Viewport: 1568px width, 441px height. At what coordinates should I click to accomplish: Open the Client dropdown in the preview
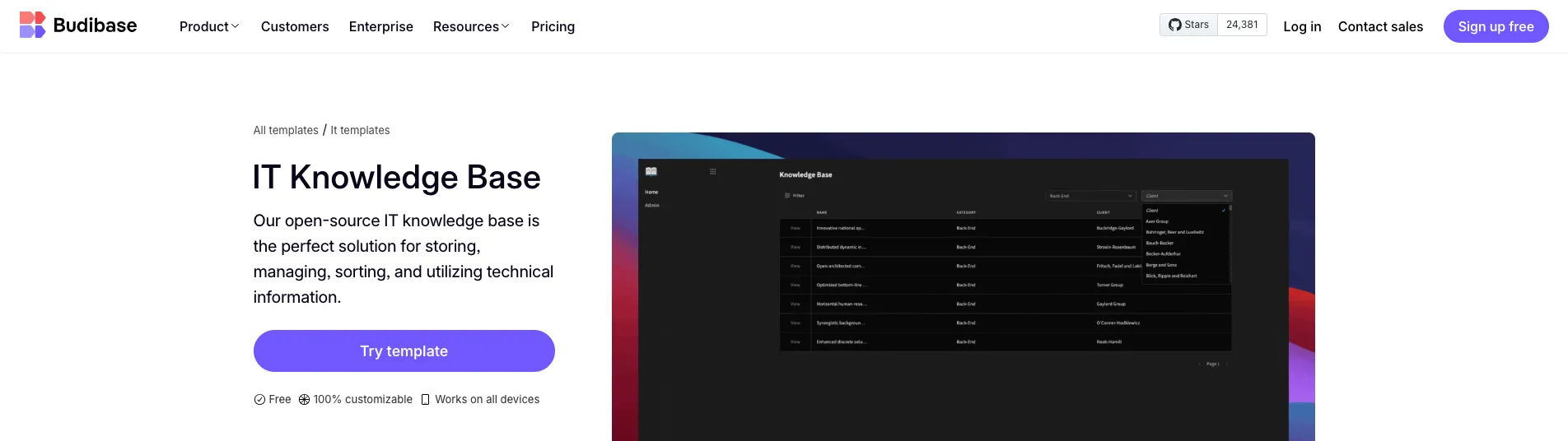[x=1187, y=196]
